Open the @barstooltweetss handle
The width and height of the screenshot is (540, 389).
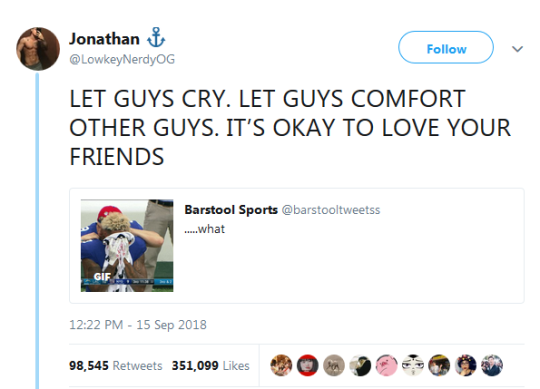pyautogui.click(x=331, y=210)
